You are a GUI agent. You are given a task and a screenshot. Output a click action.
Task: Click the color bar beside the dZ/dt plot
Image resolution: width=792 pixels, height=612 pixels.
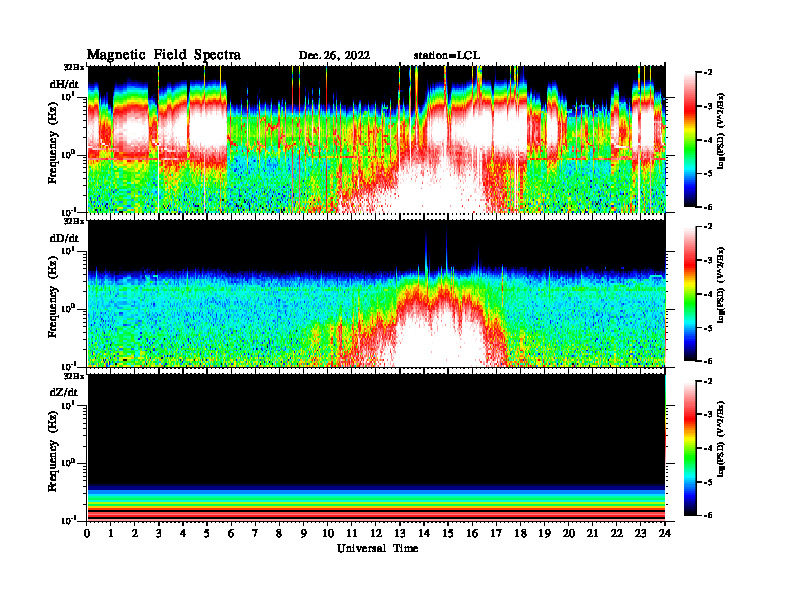click(x=690, y=447)
